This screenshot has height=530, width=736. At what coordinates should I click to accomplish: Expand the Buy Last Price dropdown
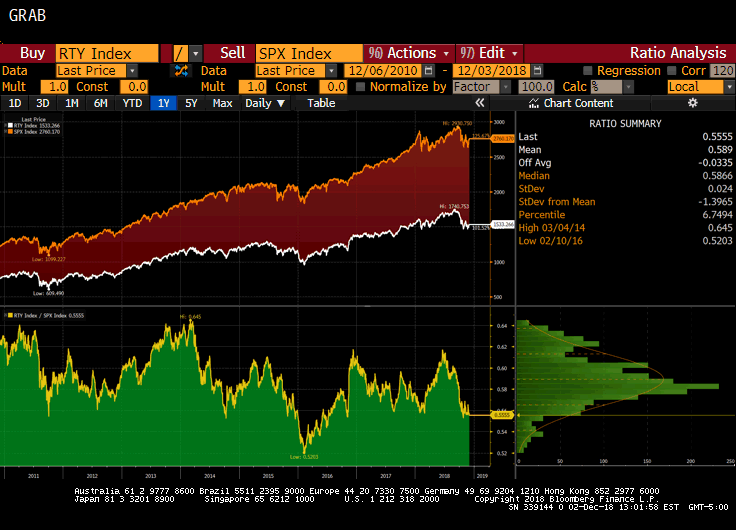(132, 71)
